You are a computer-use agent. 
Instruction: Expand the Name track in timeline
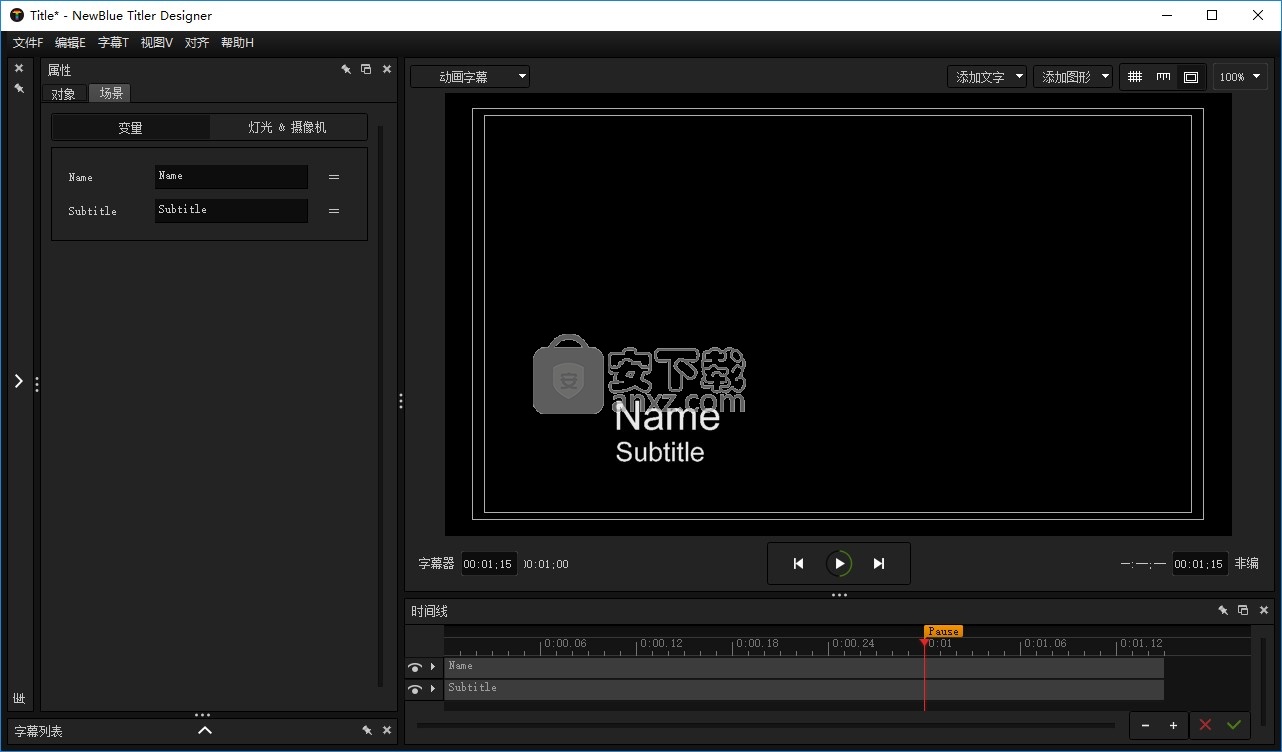pos(433,667)
